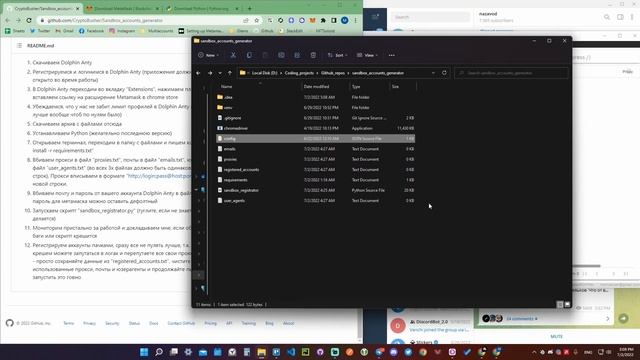The height and width of the screenshot is (360, 640).
Task: Click the Explorer Forward arrow
Action: tap(210, 73)
